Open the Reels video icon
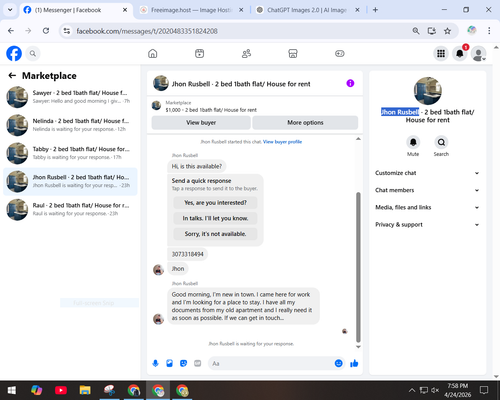This screenshot has width=500, height=400. tap(199, 53)
